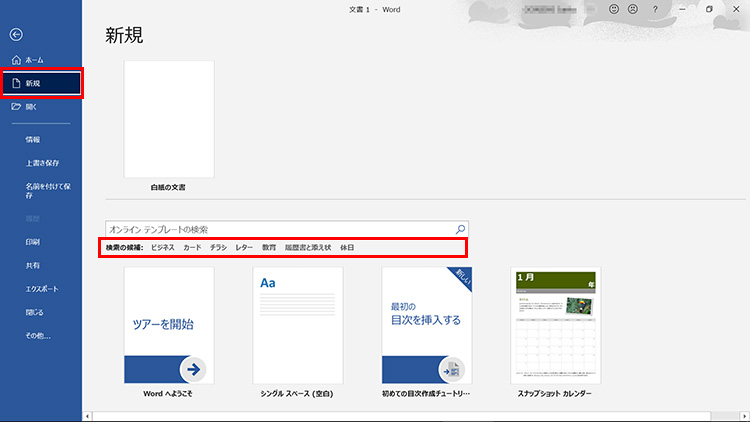Select the 白紙の文書 blank template

(x=169, y=119)
